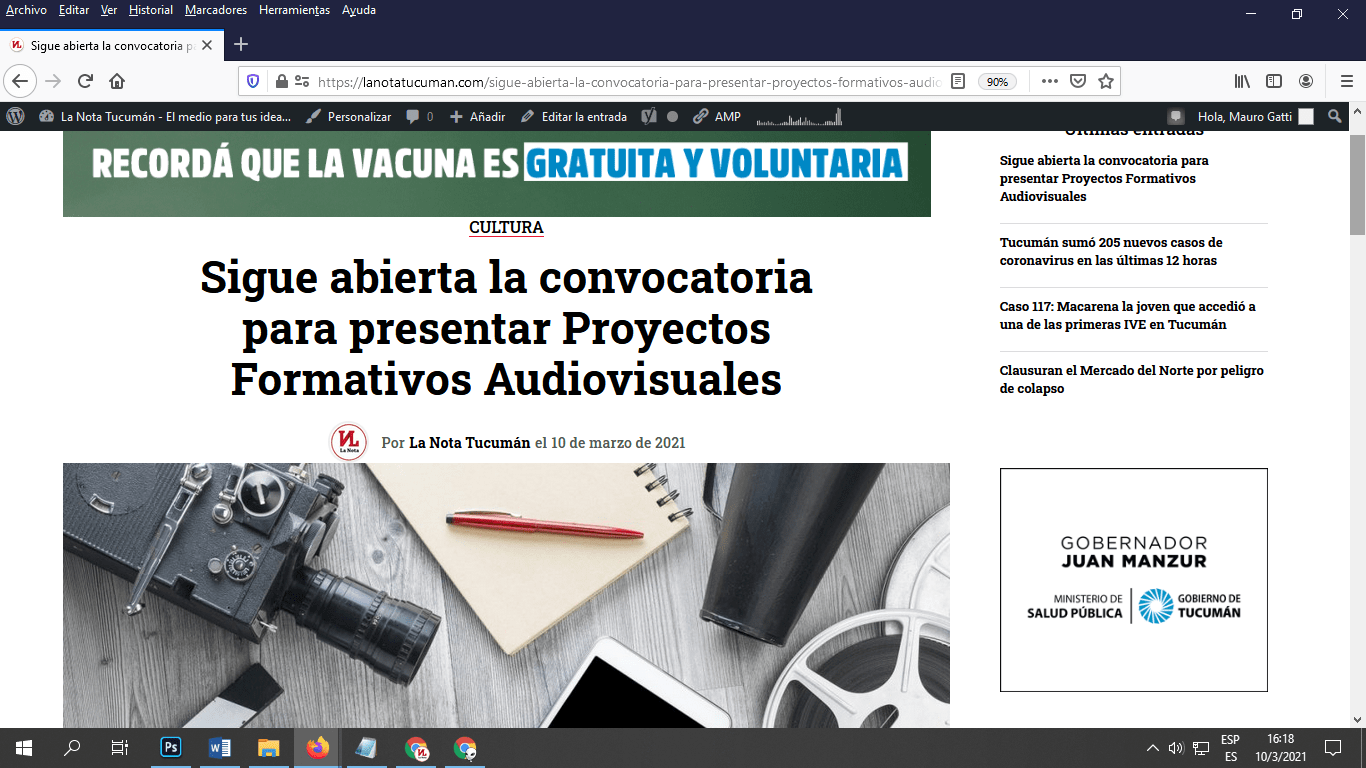1366x768 pixels.
Task: Go back to the previous page
Action: 20,81
